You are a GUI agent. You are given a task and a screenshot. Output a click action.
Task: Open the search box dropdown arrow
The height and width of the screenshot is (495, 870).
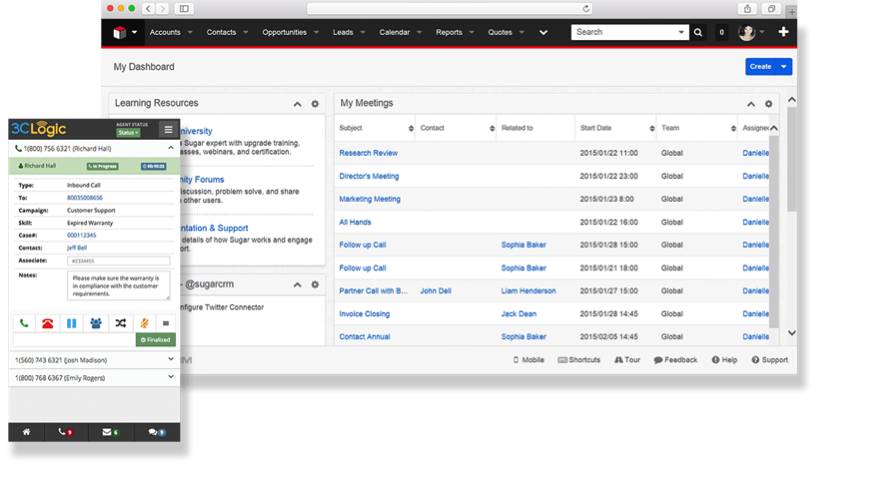click(681, 32)
